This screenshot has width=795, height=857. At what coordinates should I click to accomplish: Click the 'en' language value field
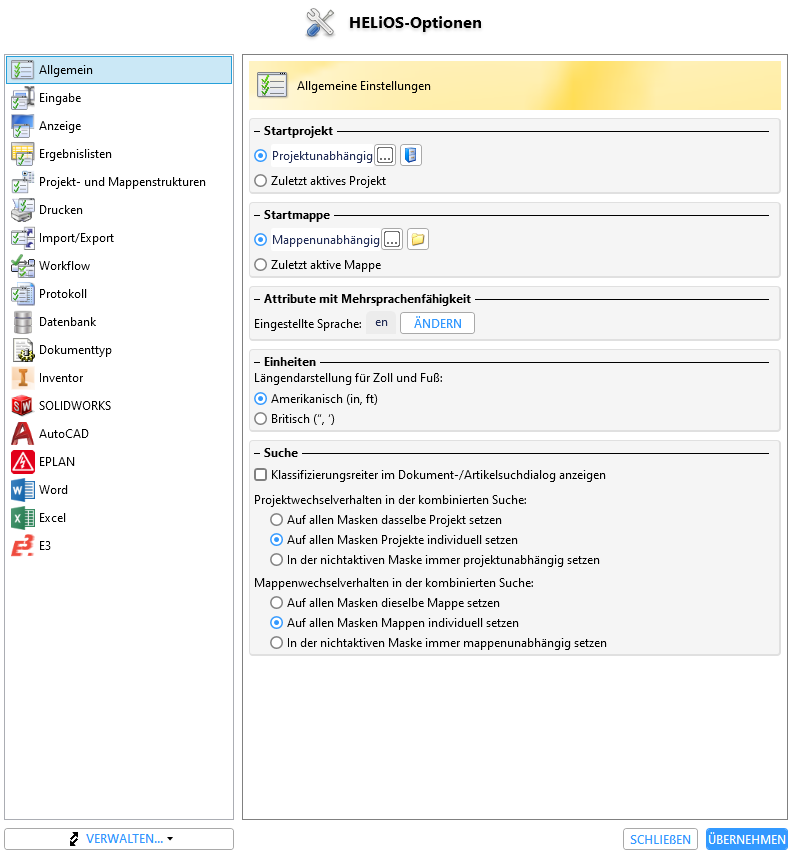click(381, 323)
